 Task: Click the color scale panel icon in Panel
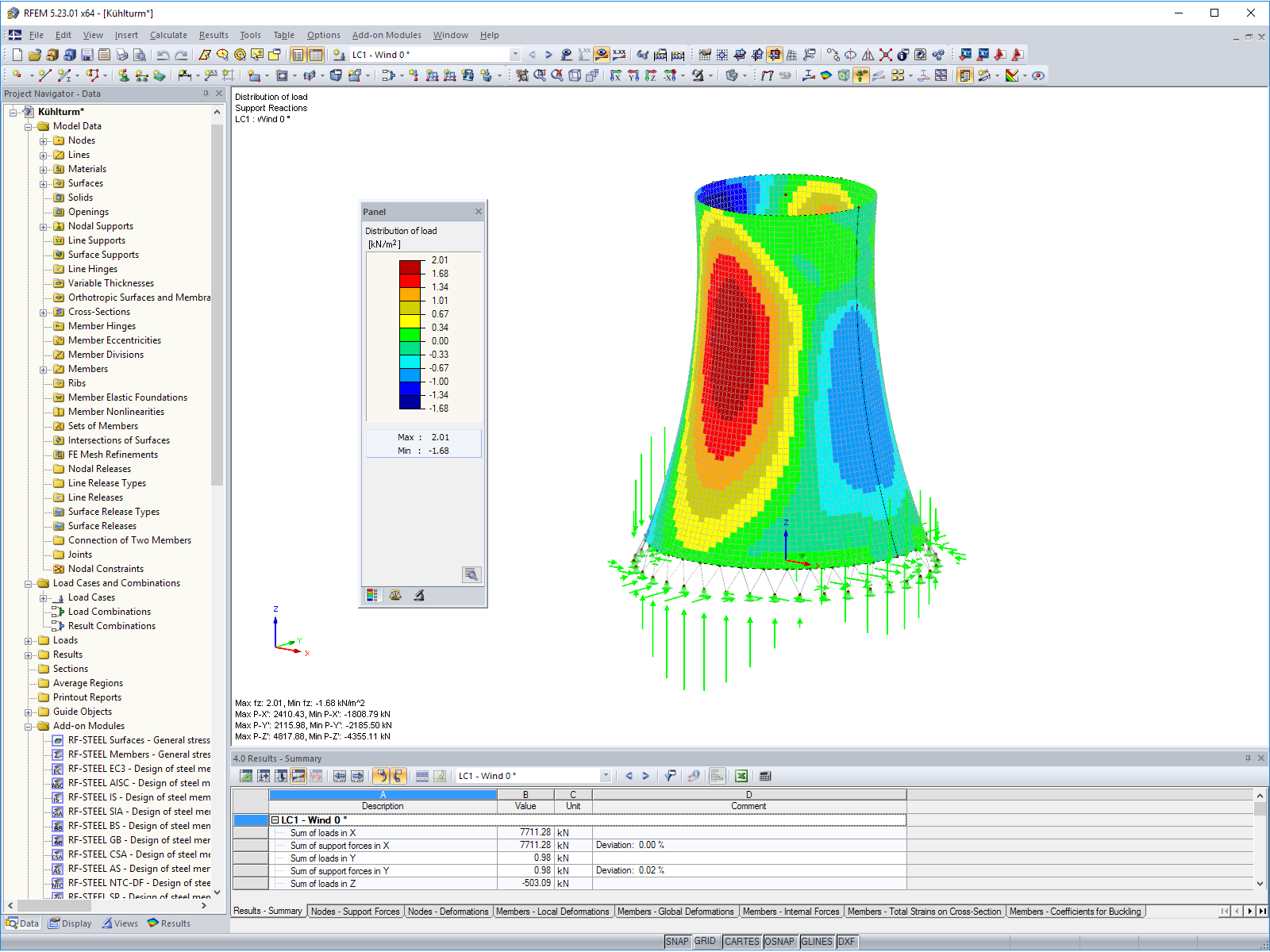(x=371, y=595)
